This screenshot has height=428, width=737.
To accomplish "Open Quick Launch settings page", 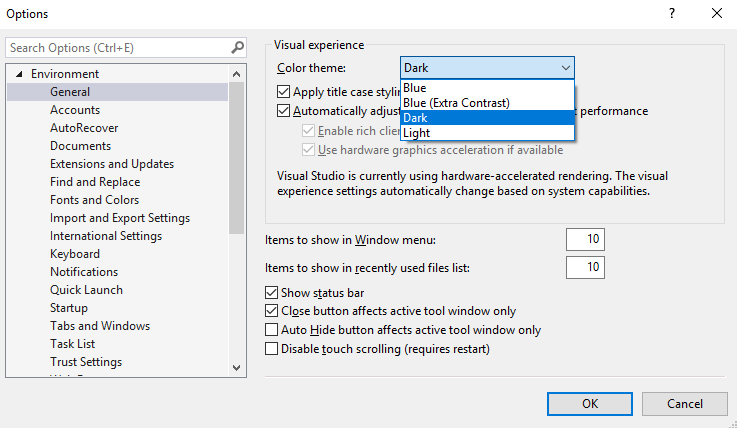I will pos(86,290).
